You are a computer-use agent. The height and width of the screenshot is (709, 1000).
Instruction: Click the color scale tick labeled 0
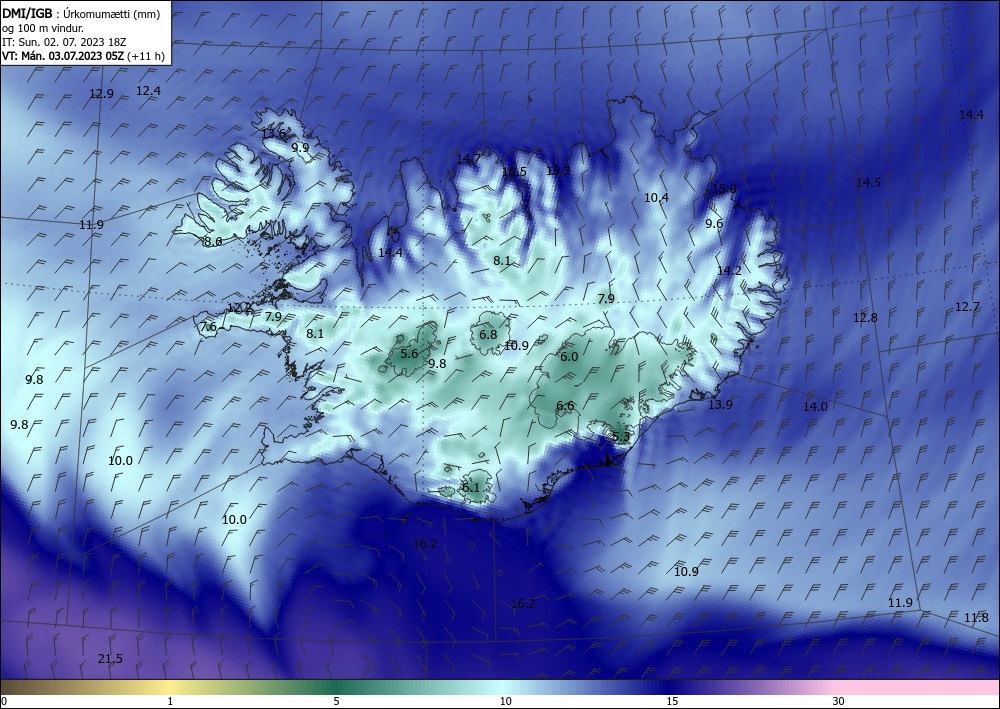pyautogui.click(x=4, y=701)
